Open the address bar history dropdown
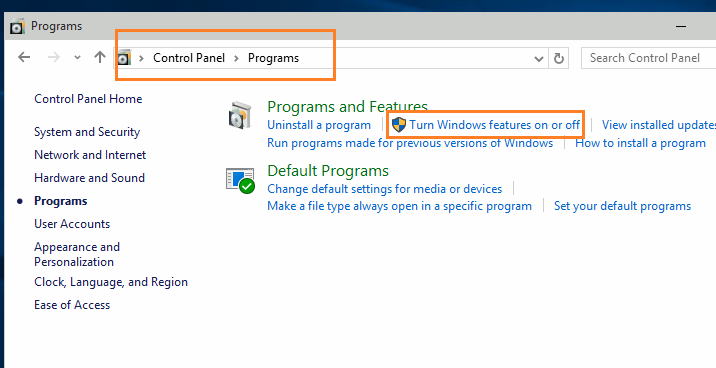Viewport: 716px width, 368px height. [539, 59]
